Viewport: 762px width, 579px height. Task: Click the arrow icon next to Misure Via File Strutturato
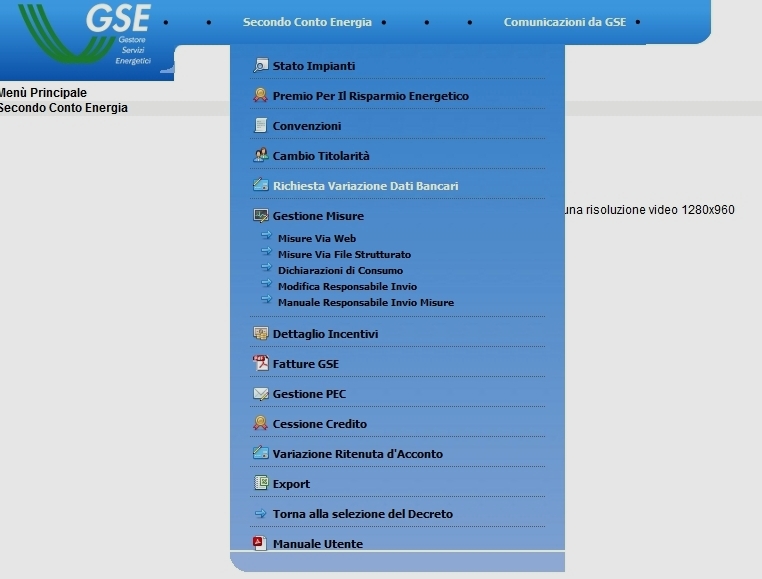pyautogui.click(x=266, y=251)
